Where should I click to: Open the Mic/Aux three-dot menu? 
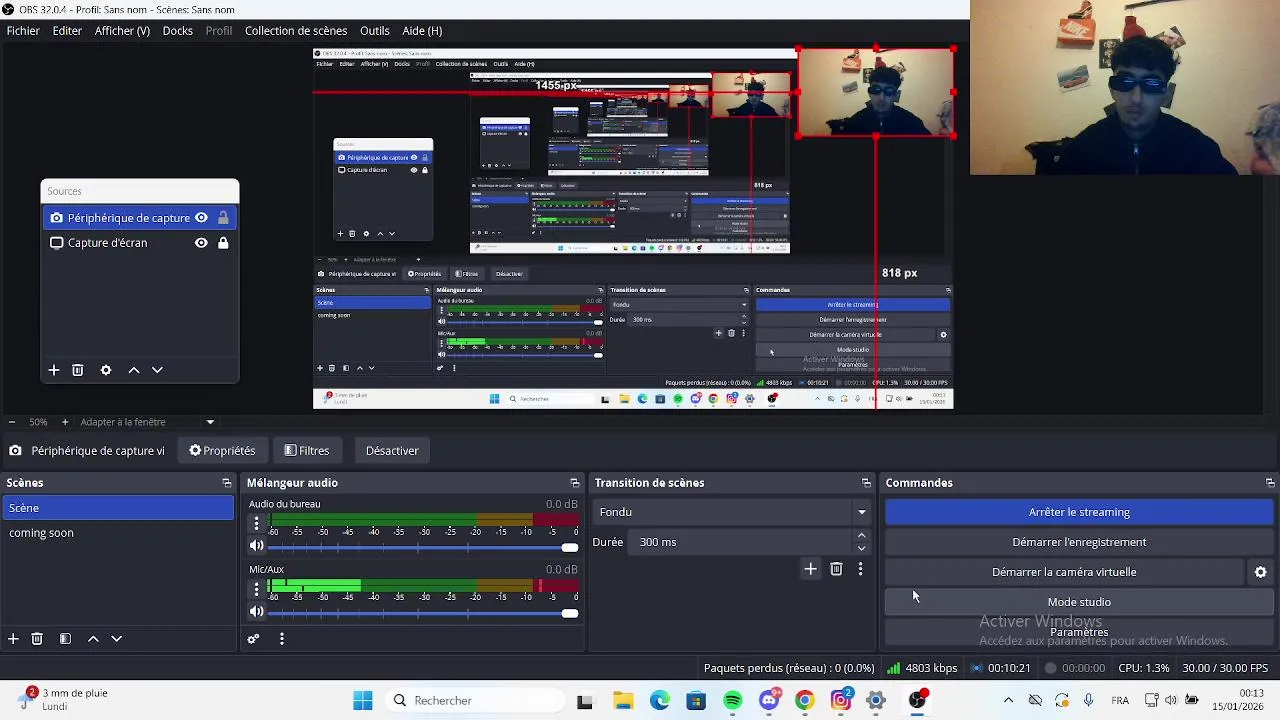coord(256,589)
